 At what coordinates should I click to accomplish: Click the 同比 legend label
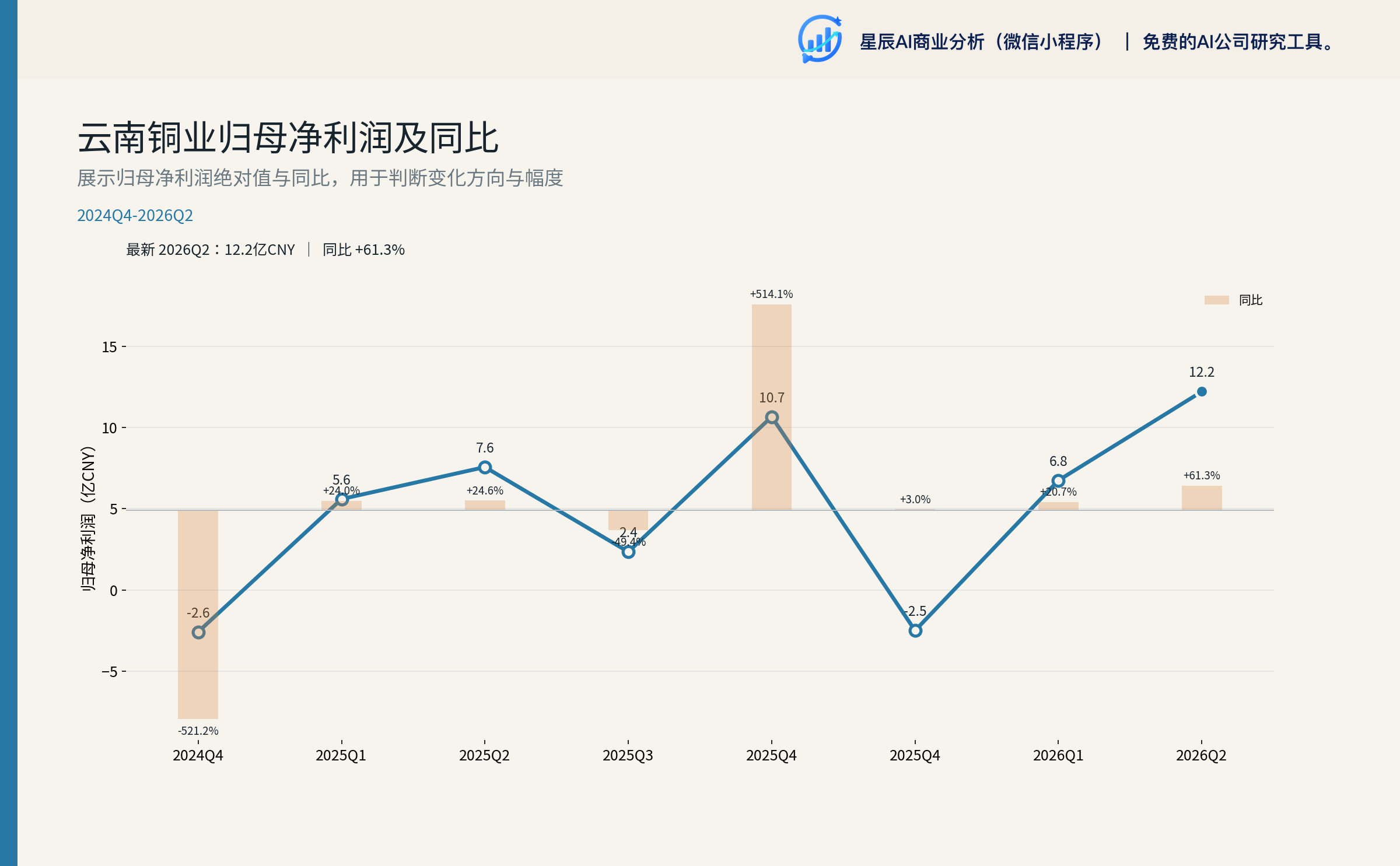1251,300
